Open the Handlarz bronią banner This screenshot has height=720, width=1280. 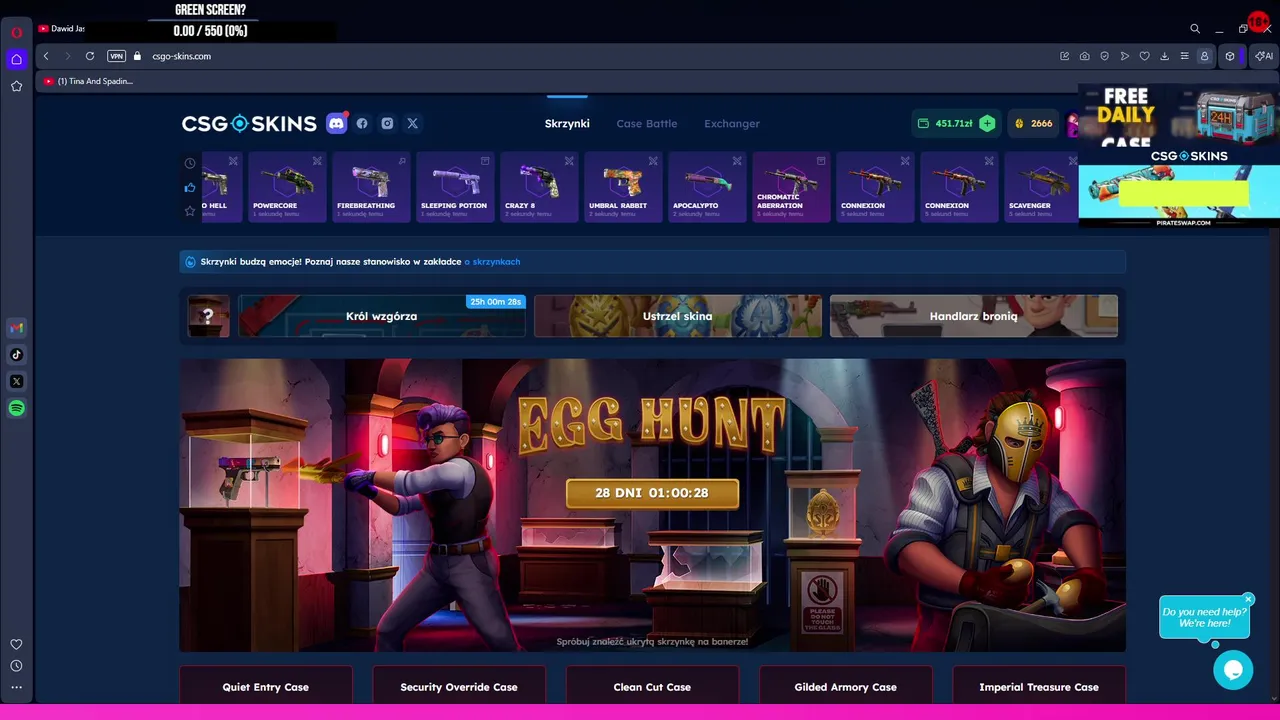coord(973,316)
